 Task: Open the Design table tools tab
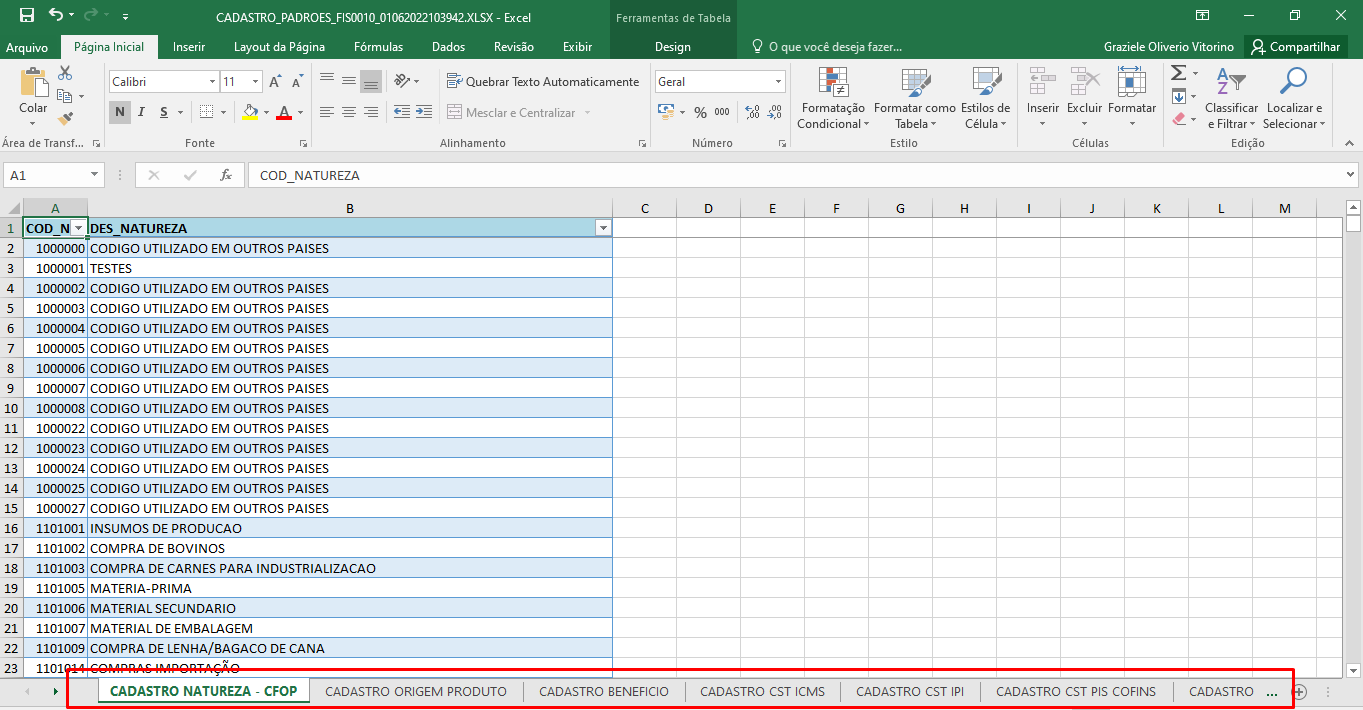pyautogui.click(x=673, y=47)
